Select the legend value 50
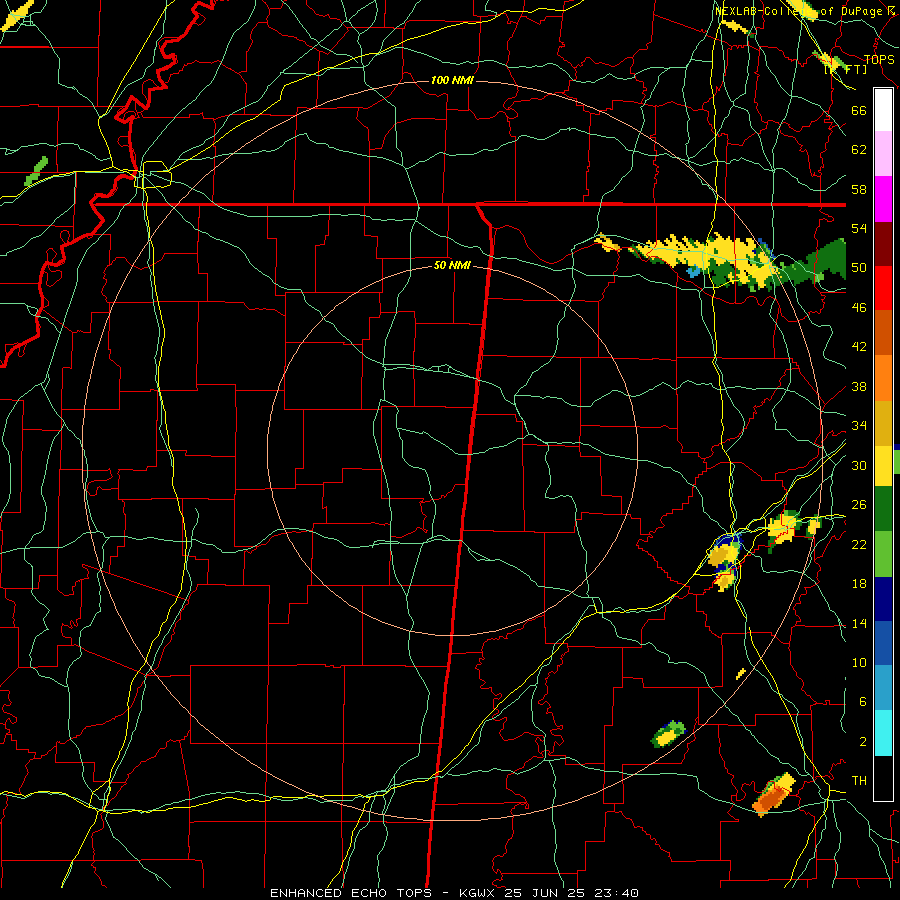This screenshot has height=900, width=900. (x=859, y=268)
